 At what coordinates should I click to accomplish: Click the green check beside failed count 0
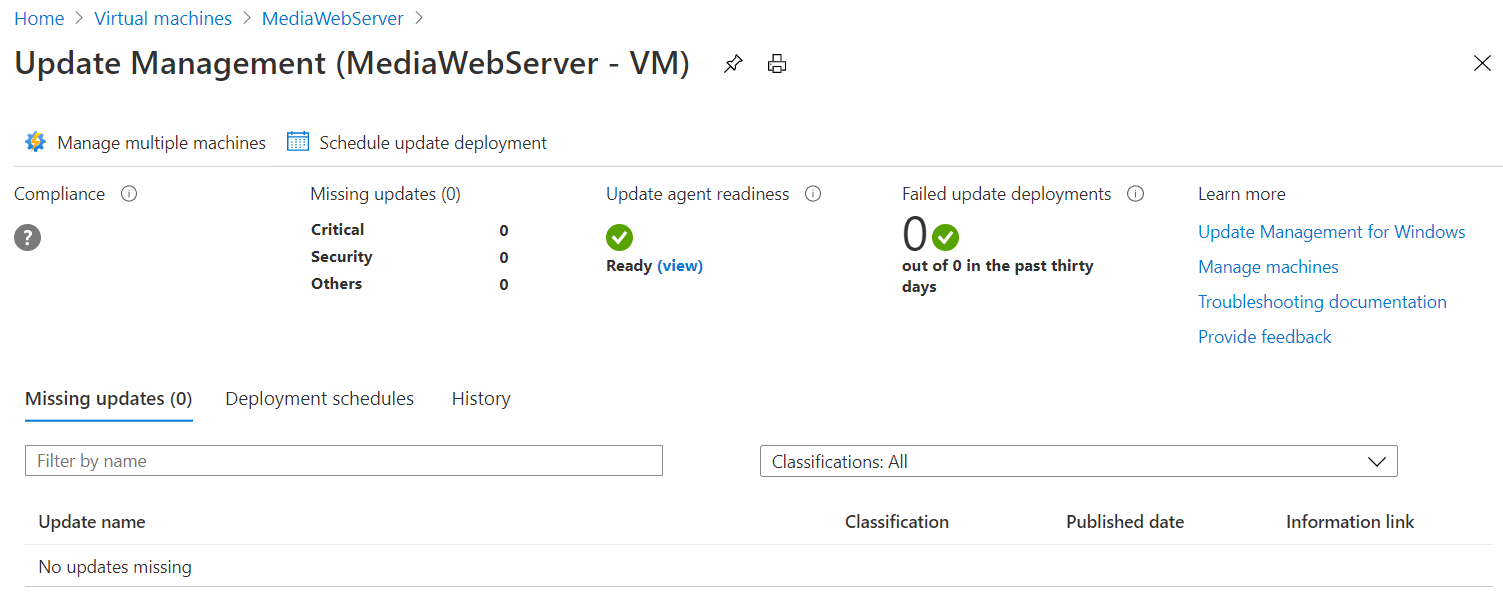coord(945,238)
